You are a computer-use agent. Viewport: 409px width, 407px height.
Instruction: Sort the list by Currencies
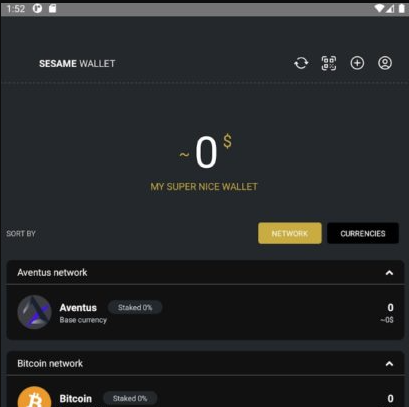point(363,233)
